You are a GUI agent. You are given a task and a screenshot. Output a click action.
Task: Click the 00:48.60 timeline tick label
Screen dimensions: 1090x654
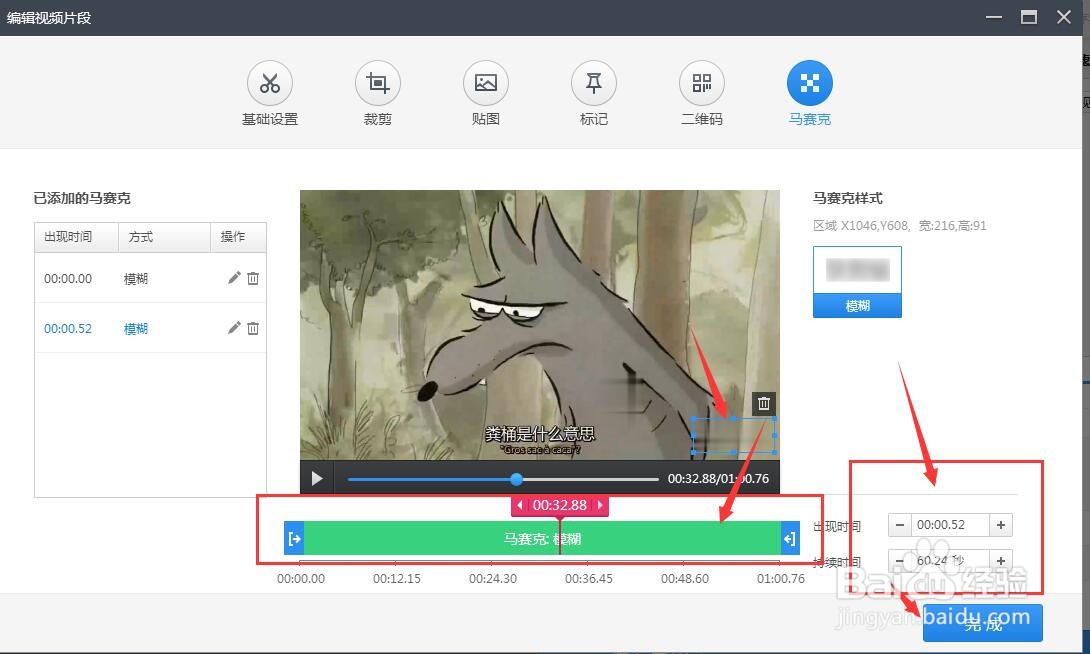(x=685, y=578)
